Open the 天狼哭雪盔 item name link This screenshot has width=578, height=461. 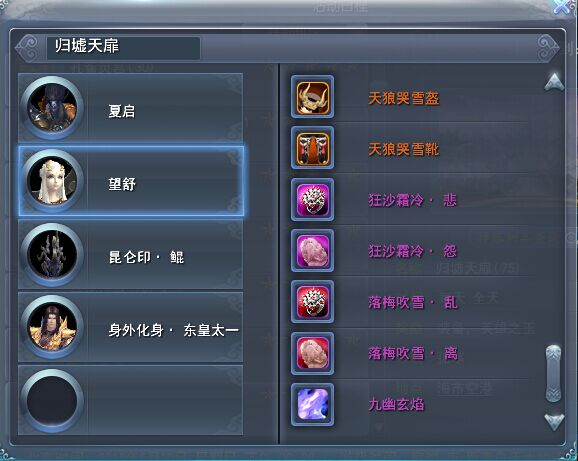[x=404, y=98]
